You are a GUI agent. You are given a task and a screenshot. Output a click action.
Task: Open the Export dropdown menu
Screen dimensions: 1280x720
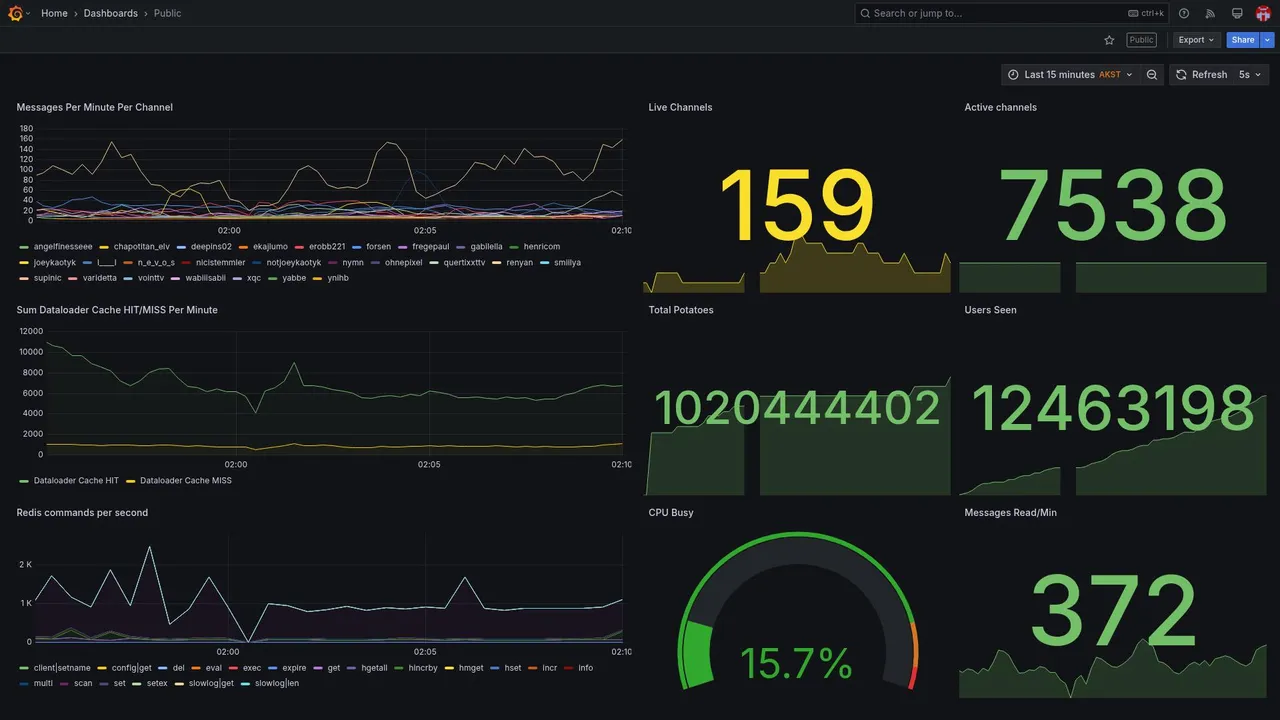pyautogui.click(x=1196, y=40)
